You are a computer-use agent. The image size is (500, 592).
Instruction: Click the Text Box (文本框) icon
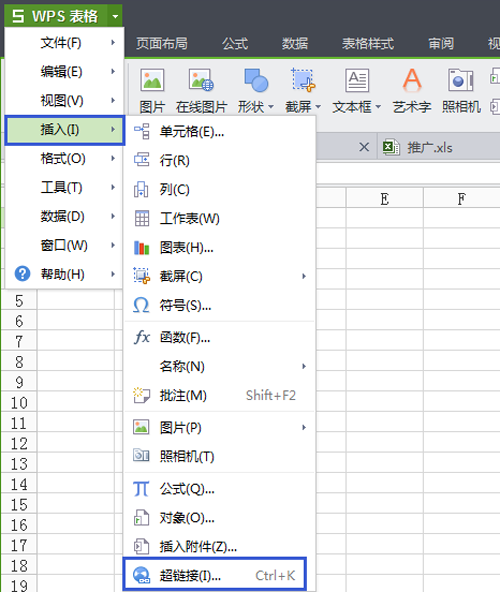pyautogui.click(x=357, y=80)
